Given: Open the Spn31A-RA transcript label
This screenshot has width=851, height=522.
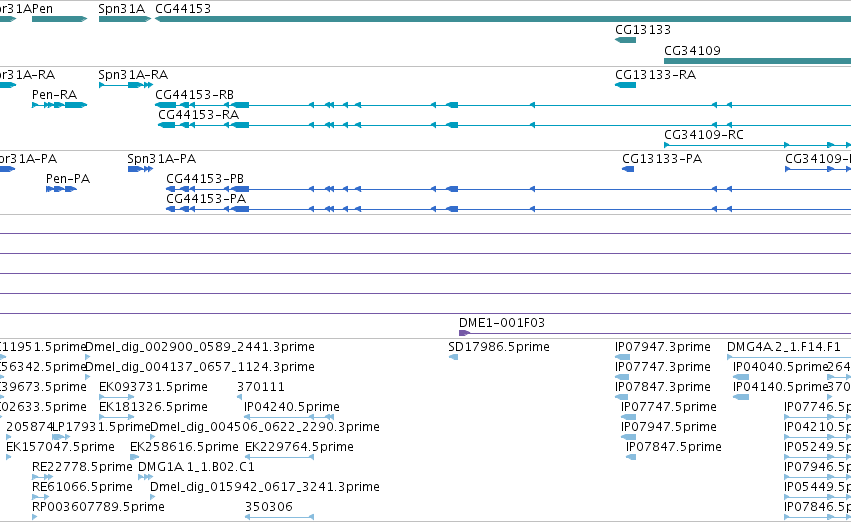Looking at the screenshot, I should point(133,75).
